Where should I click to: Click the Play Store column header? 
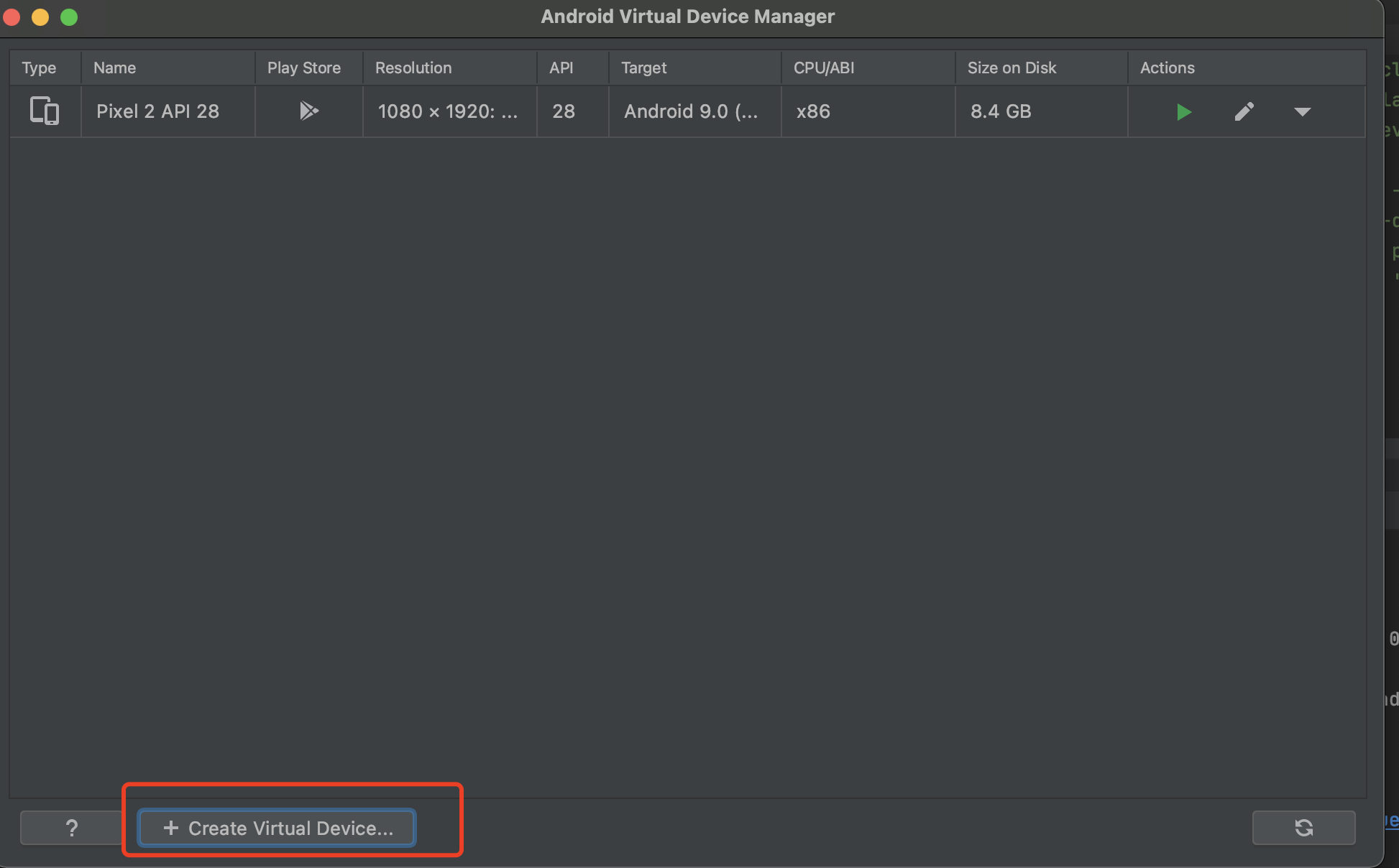tap(304, 68)
